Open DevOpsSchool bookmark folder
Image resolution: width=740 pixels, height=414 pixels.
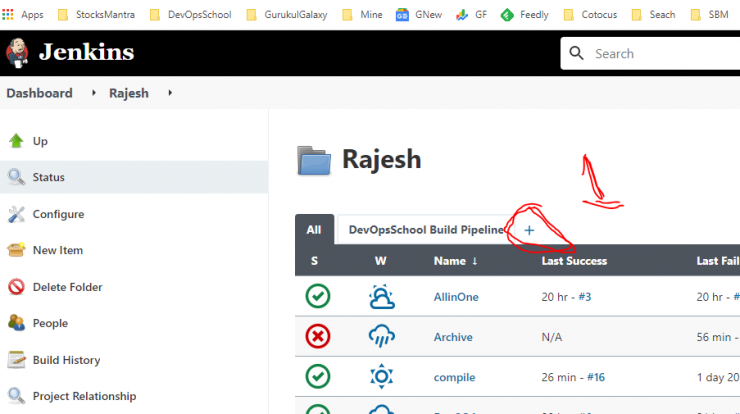click(191, 15)
